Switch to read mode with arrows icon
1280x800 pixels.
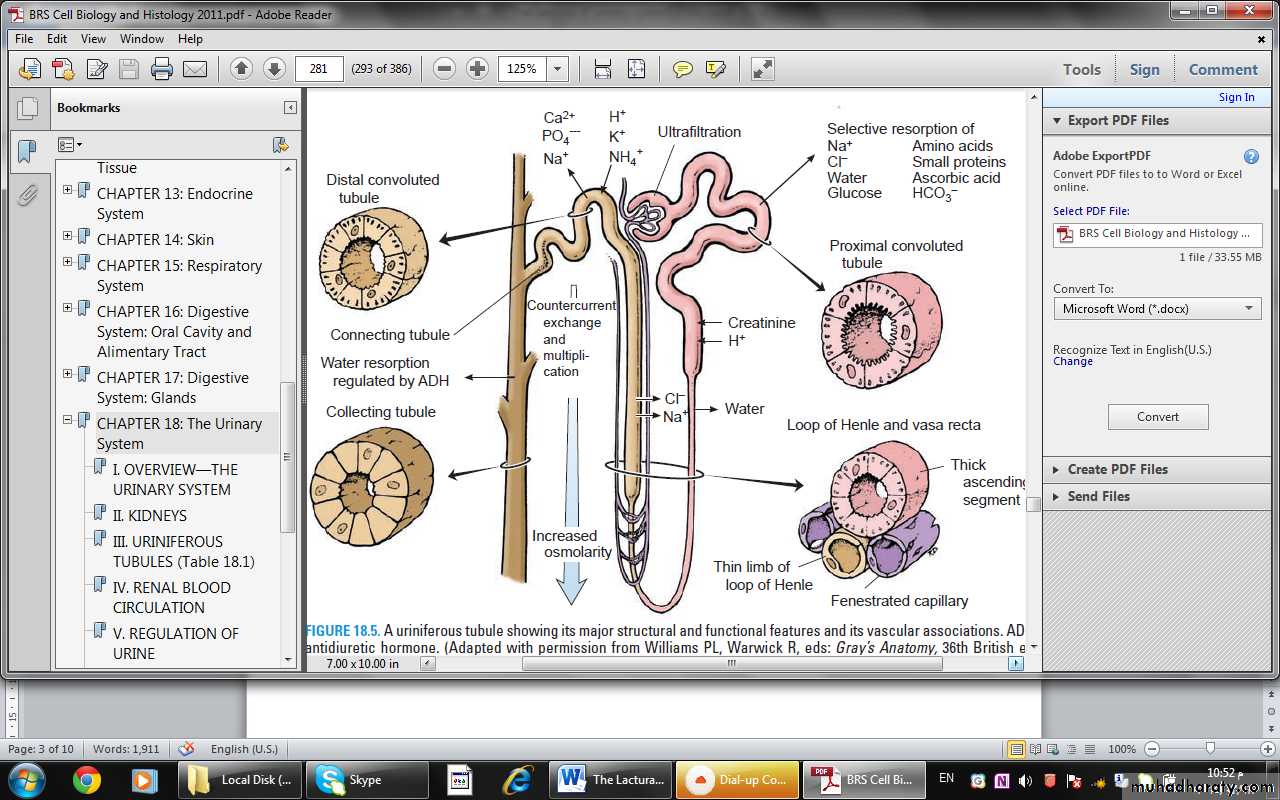pos(763,69)
